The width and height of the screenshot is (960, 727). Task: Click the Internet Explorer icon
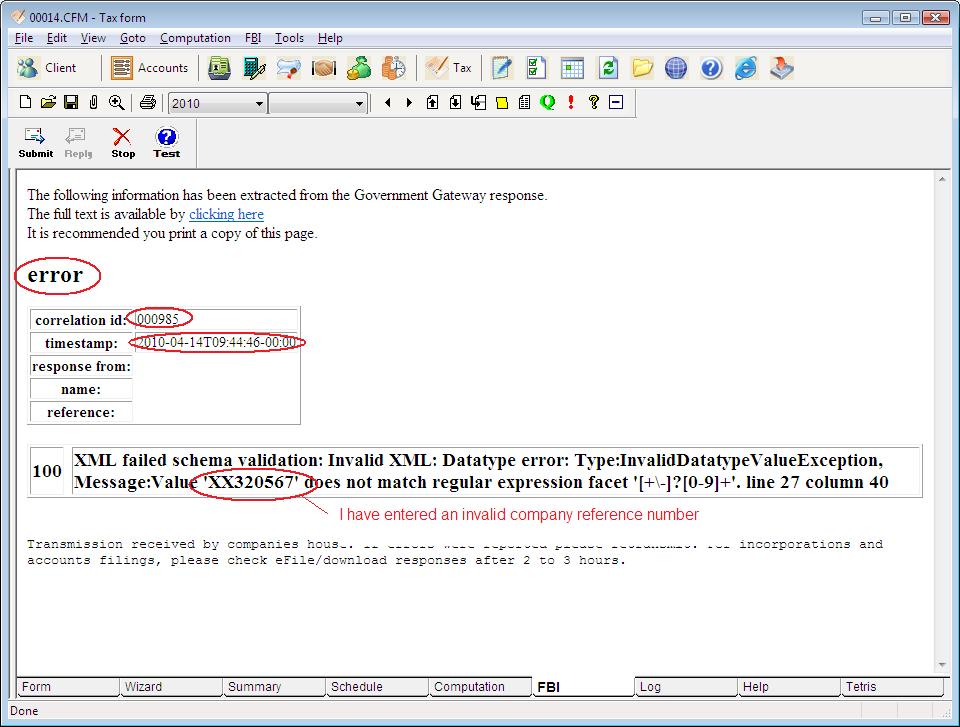click(746, 68)
